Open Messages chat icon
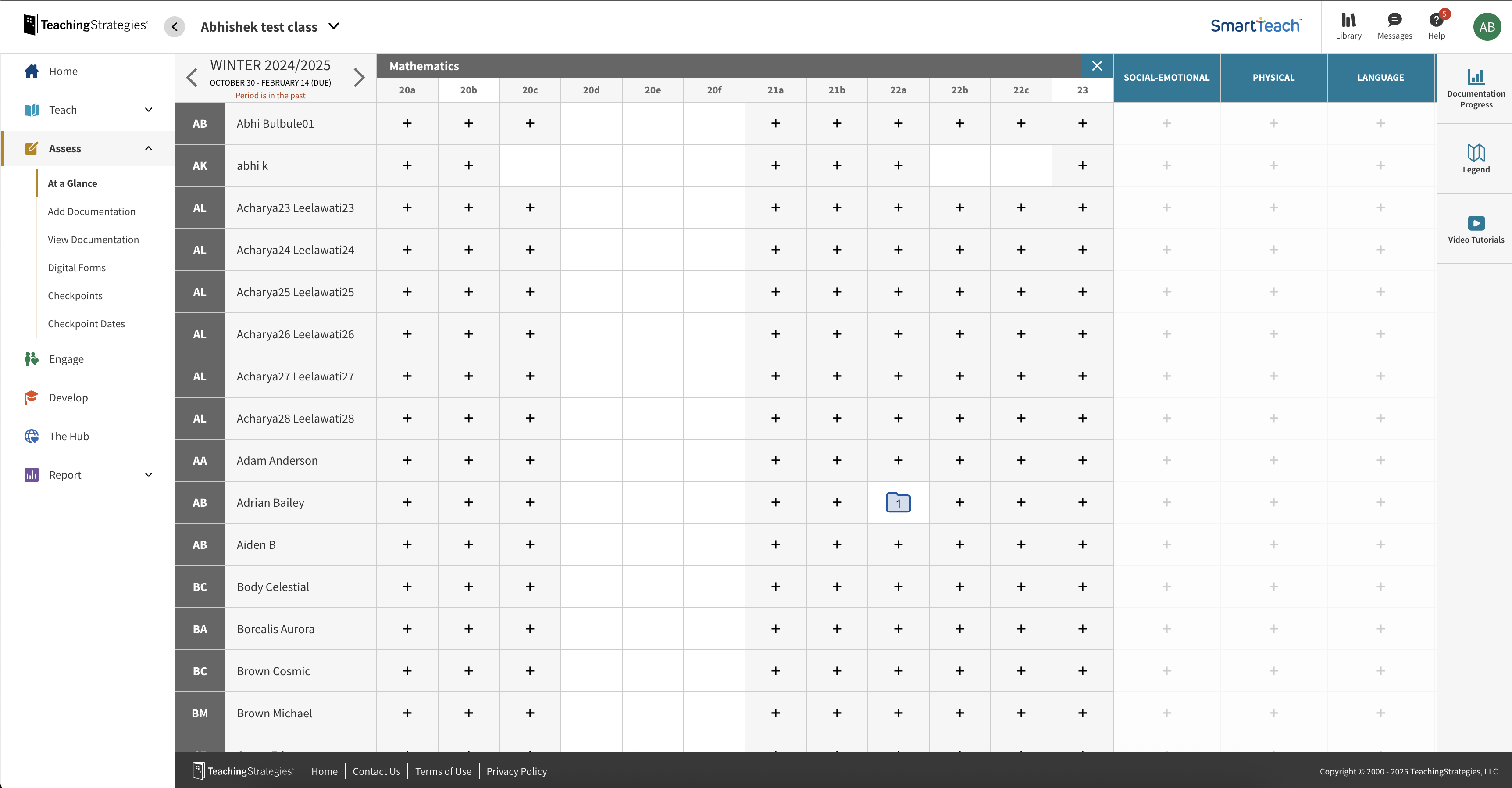Image resolution: width=1512 pixels, height=788 pixels. [x=1394, y=26]
